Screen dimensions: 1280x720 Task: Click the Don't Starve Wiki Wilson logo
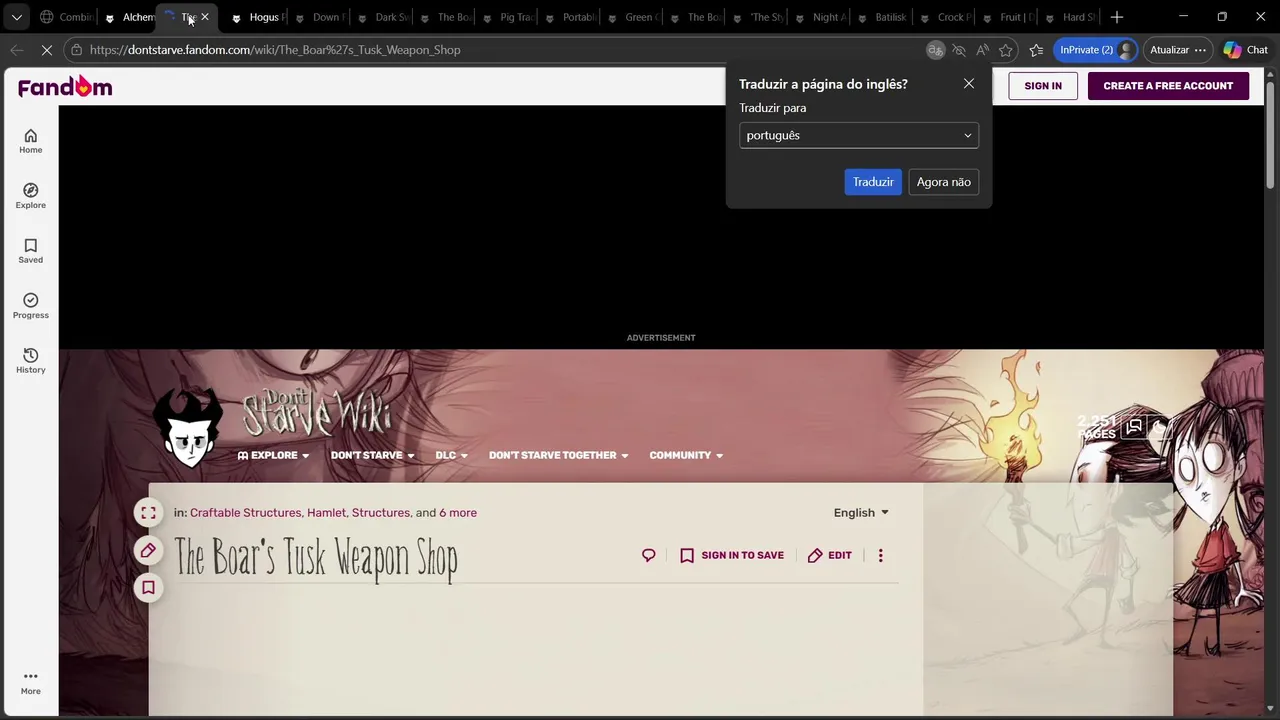coord(189,429)
